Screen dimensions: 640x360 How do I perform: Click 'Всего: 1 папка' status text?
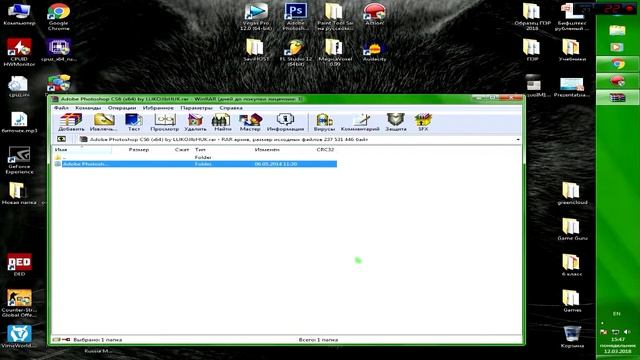[x=318, y=340]
